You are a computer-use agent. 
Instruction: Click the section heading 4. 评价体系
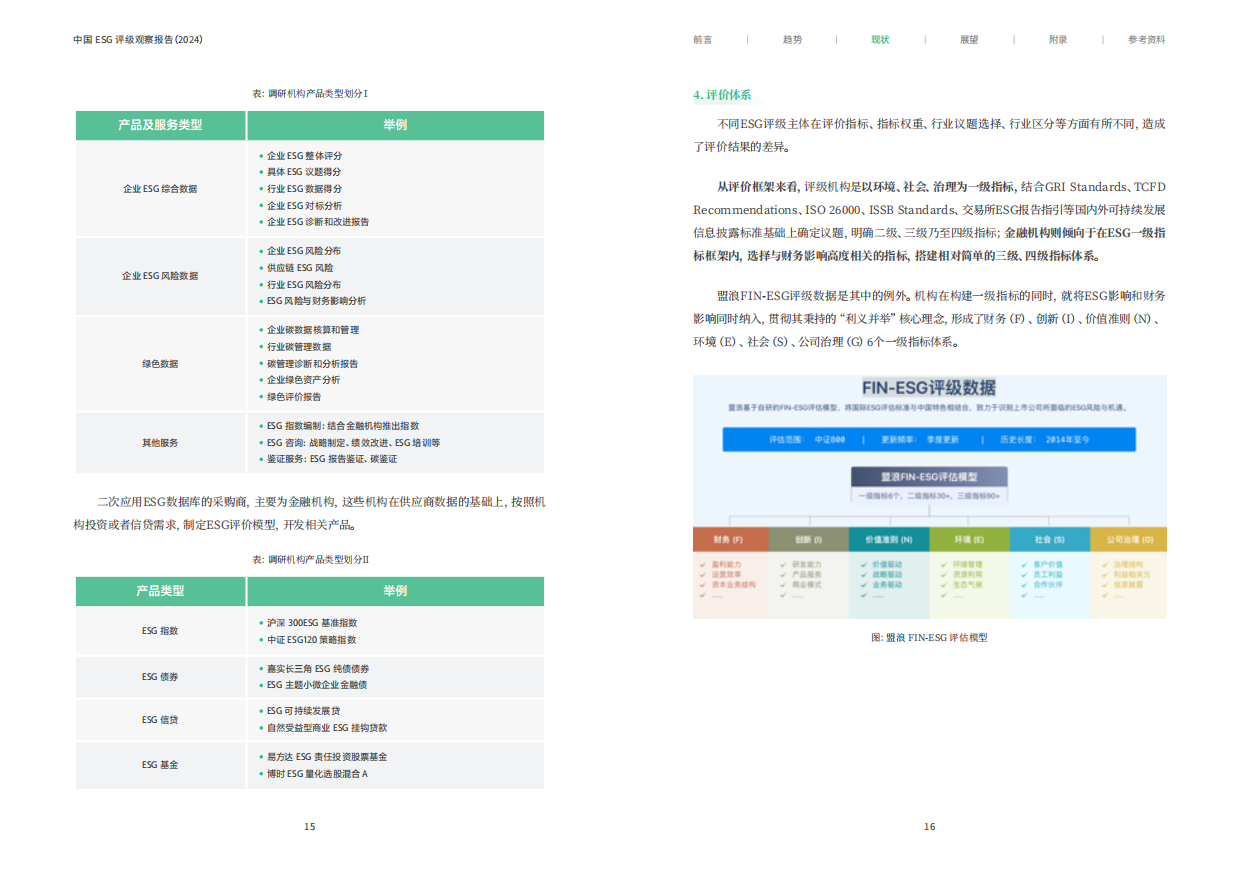[722, 96]
